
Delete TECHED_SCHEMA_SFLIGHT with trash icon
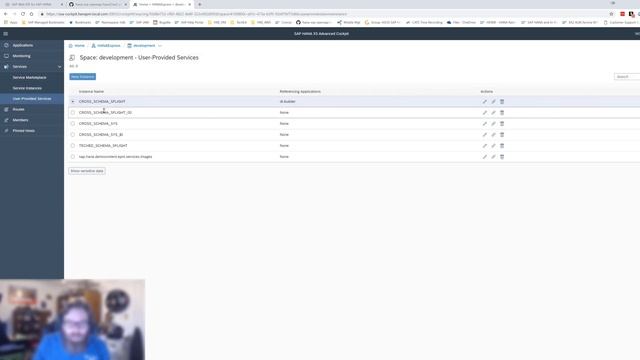point(502,146)
